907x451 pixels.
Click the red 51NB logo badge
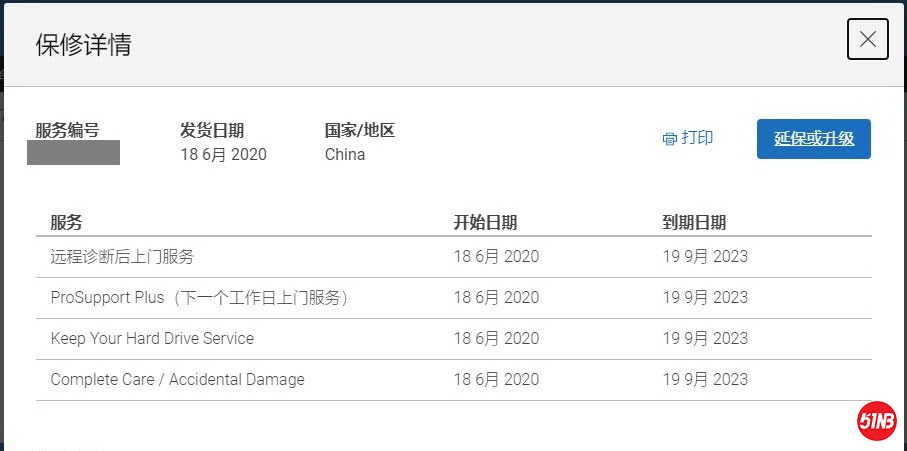pos(877,420)
